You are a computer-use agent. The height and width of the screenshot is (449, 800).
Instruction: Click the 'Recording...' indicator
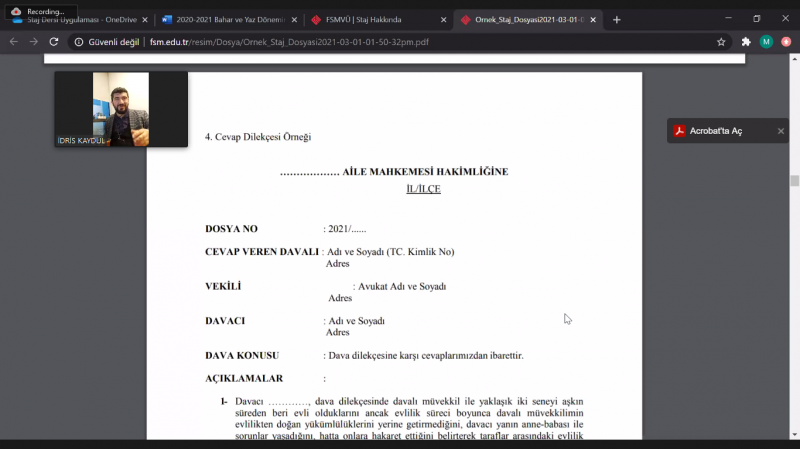coord(38,11)
